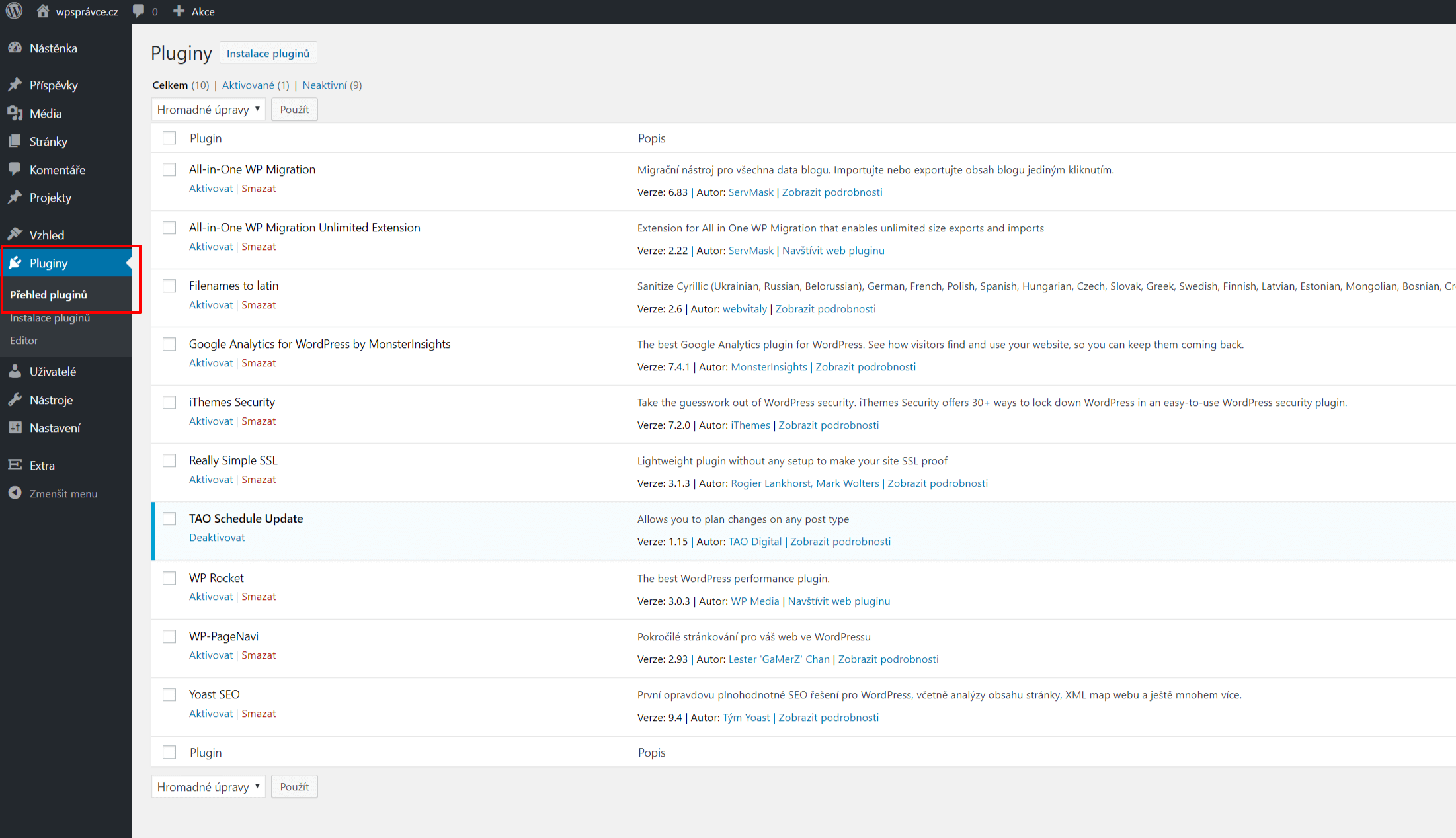Open the plugin Editor submenu item
Screen dimensions: 1456x838
(x=24, y=341)
